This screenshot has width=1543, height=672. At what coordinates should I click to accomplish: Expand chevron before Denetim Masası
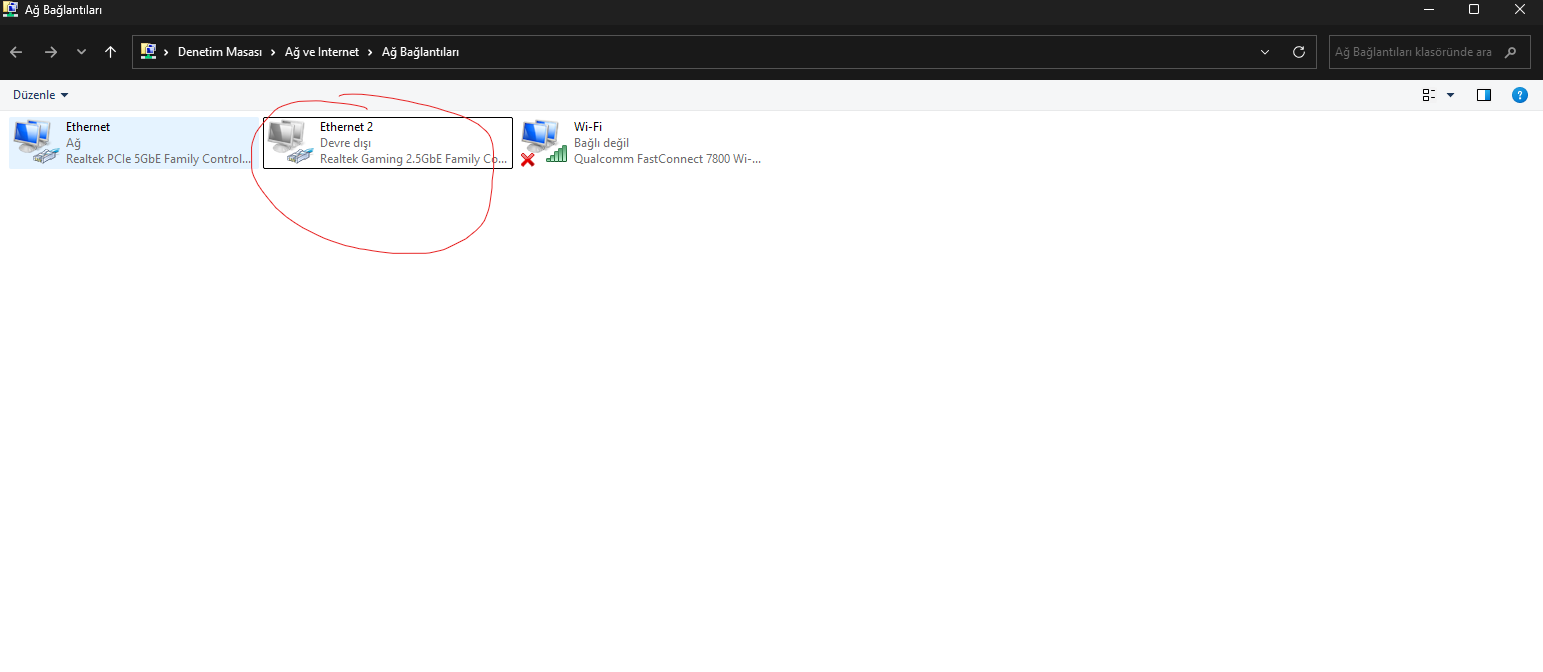166,52
